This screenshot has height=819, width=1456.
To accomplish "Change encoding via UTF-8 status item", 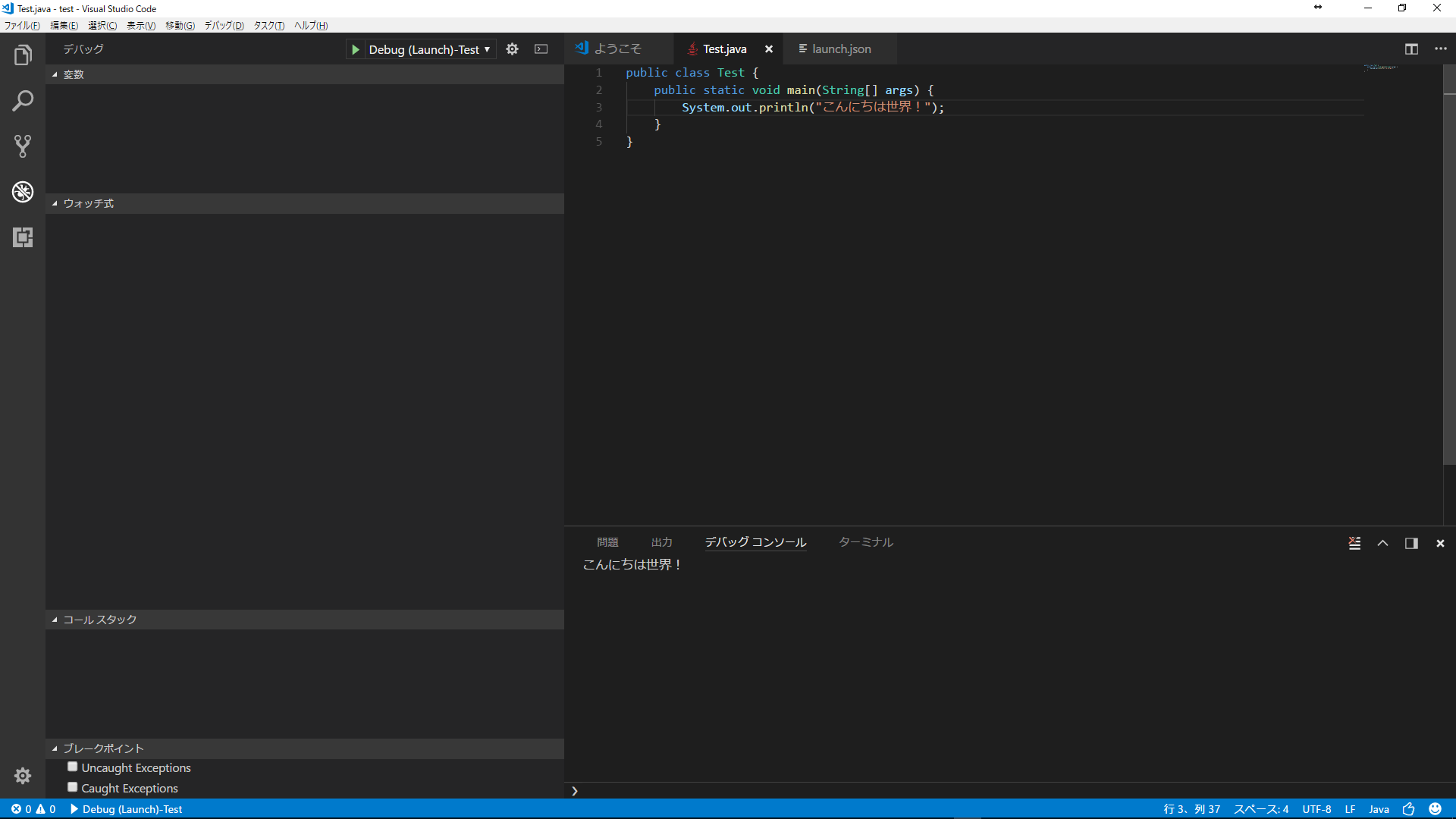I will point(1317,809).
